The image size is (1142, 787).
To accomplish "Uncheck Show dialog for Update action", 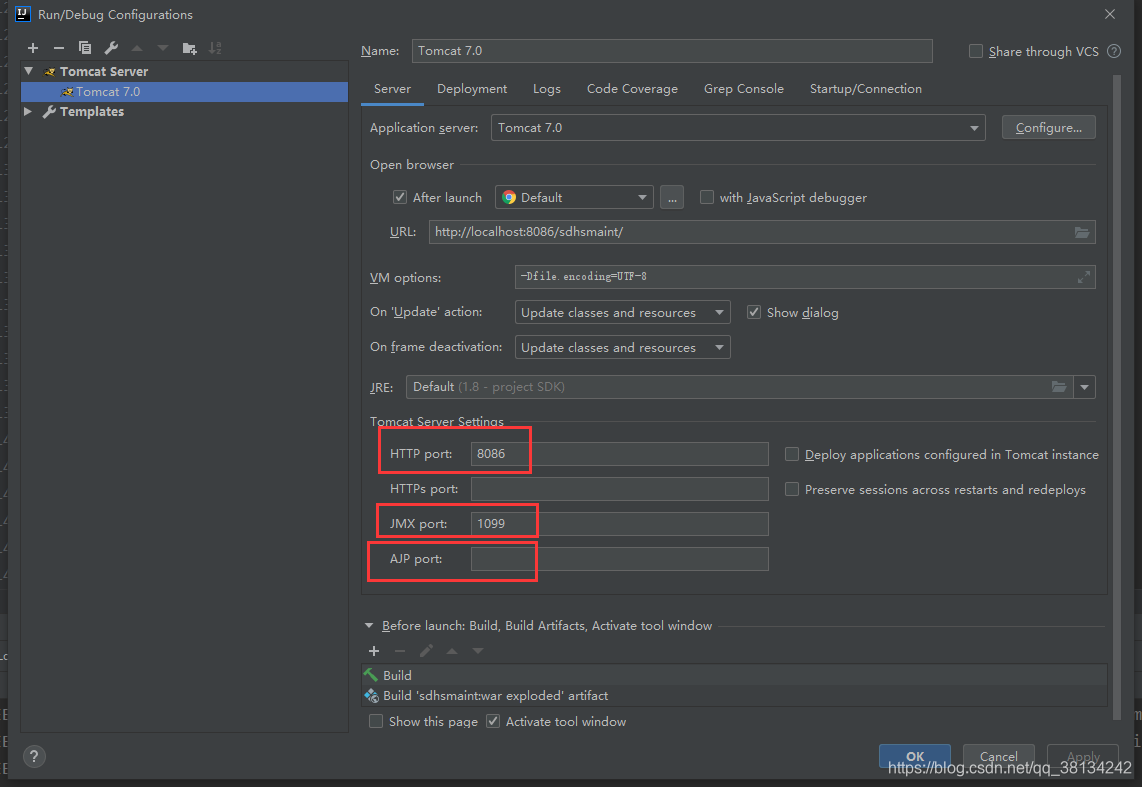I will (x=754, y=312).
